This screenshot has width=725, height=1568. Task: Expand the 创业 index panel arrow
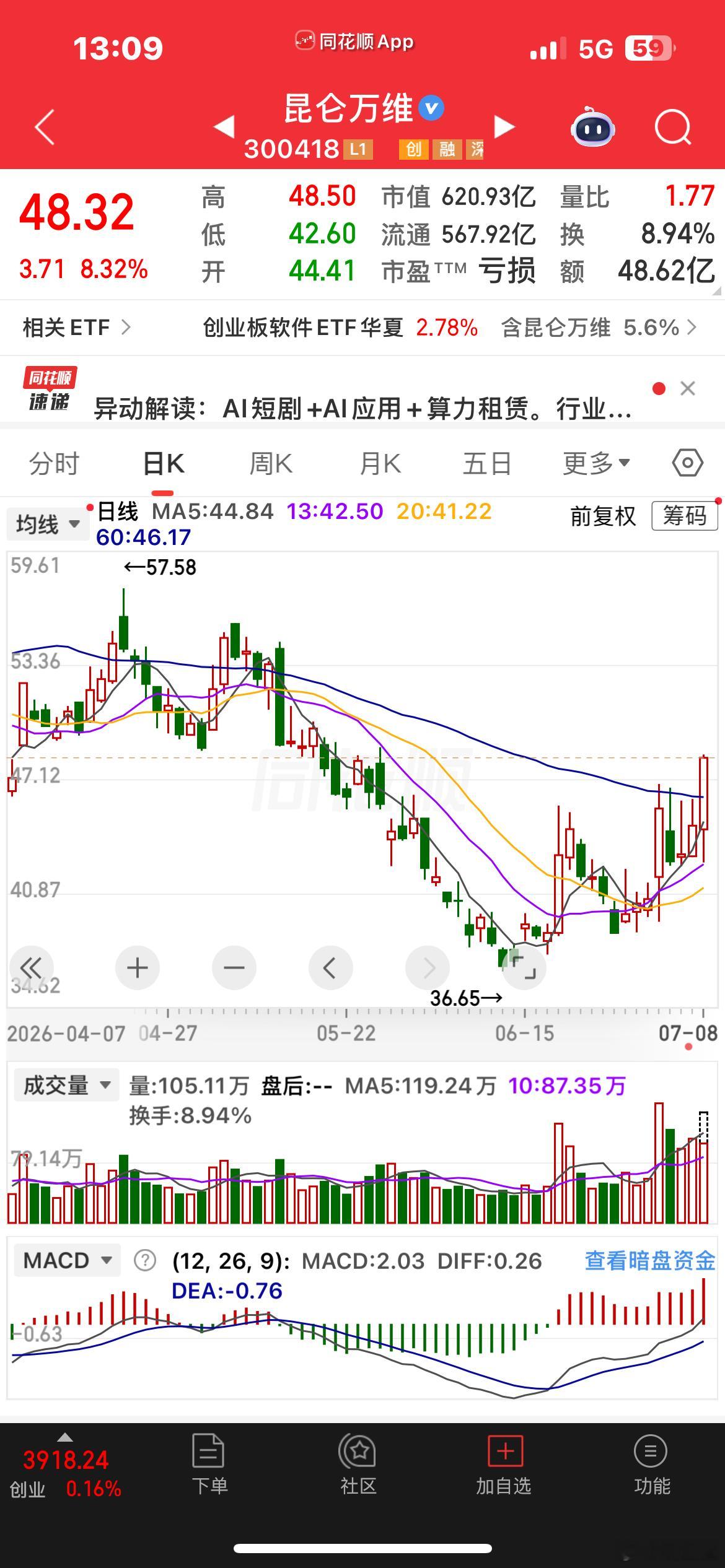(65, 1438)
